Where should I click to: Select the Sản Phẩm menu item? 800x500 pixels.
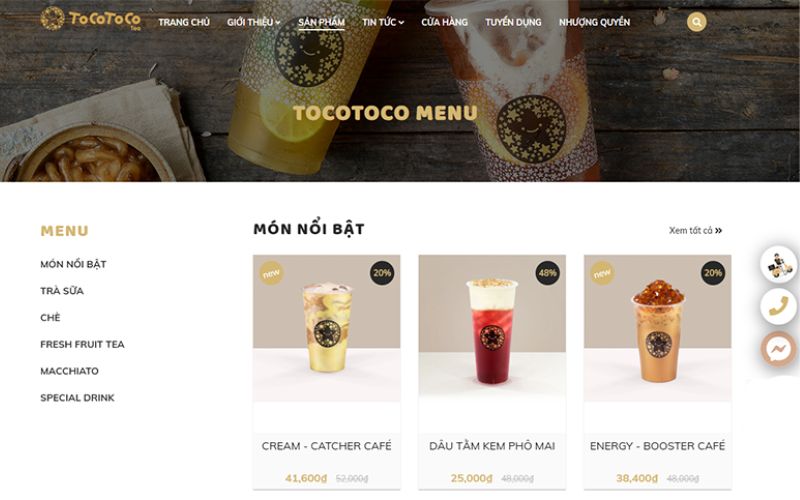pos(321,22)
